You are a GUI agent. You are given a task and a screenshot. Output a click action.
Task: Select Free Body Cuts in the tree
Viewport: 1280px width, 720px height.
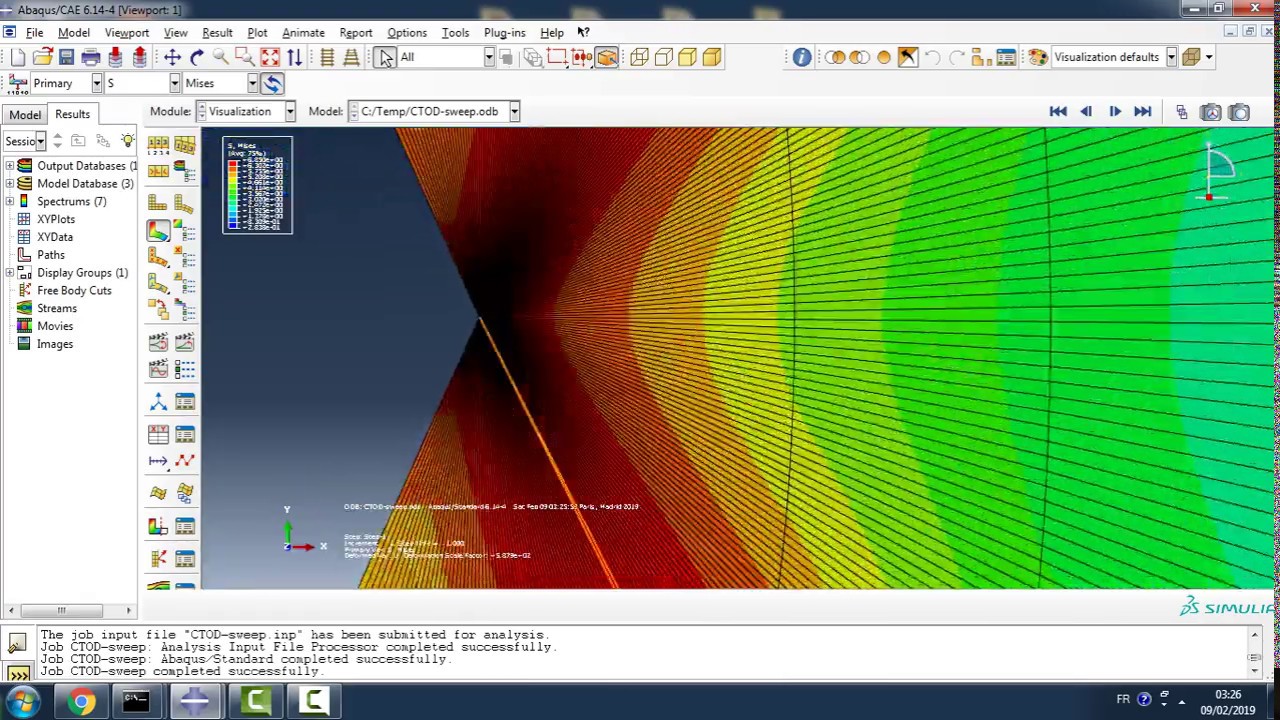click(74, 290)
